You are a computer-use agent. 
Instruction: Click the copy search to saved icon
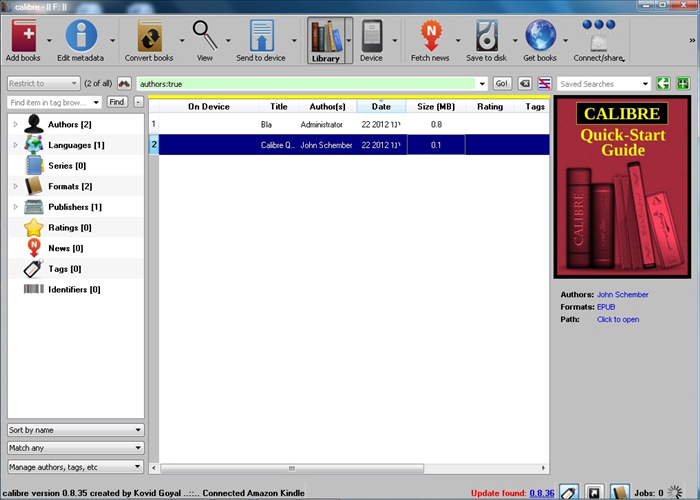[x=663, y=83]
